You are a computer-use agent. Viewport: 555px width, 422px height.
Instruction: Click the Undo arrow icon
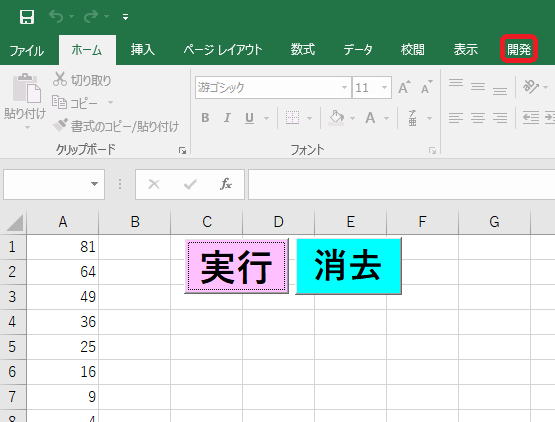tap(57, 16)
